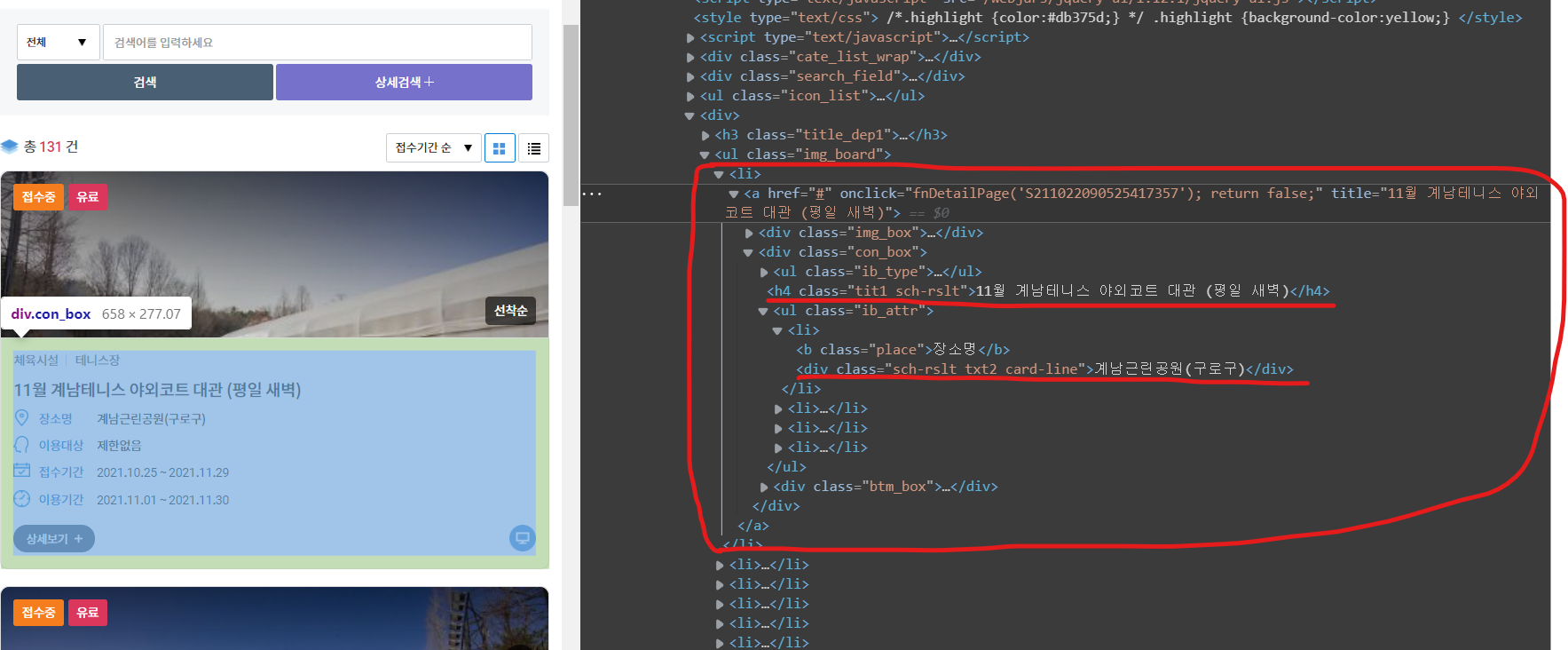
Task: Click the 검색 search button
Action: click(145, 82)
